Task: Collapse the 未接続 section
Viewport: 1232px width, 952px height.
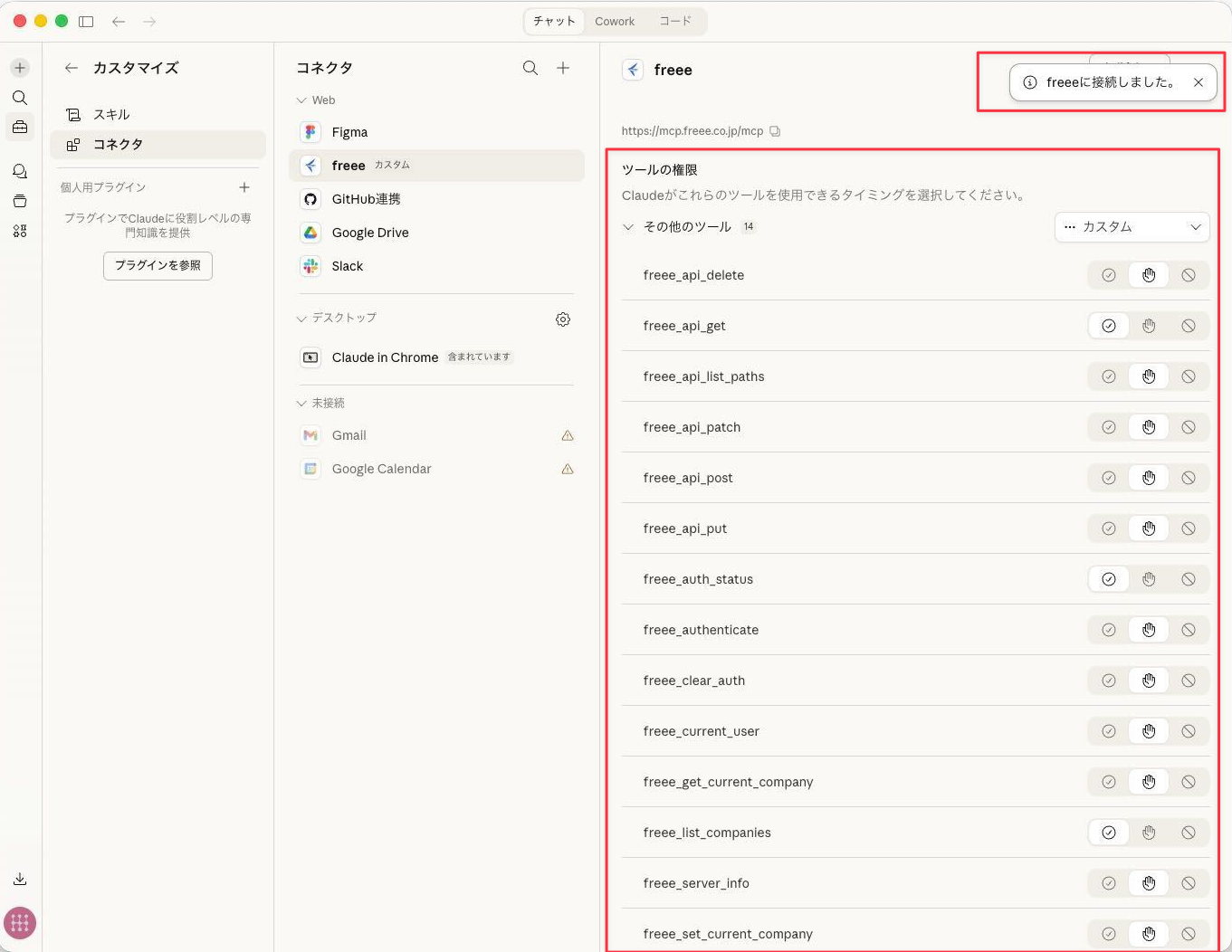Action: click(x=301, y=403)
